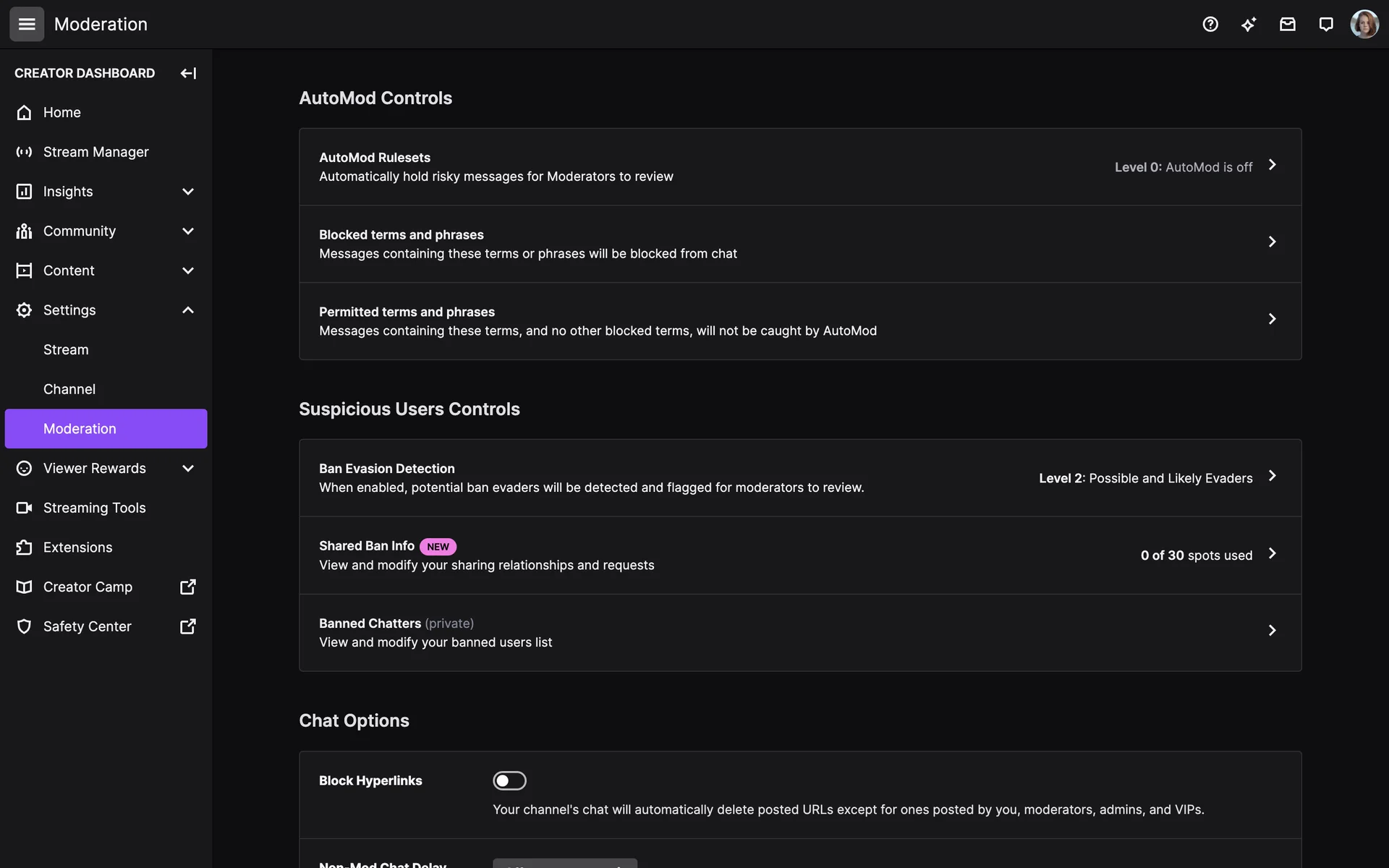1389x868 pixels.
Task: Open whispers chat bubble icon
Action: (x=1325, y=24)
